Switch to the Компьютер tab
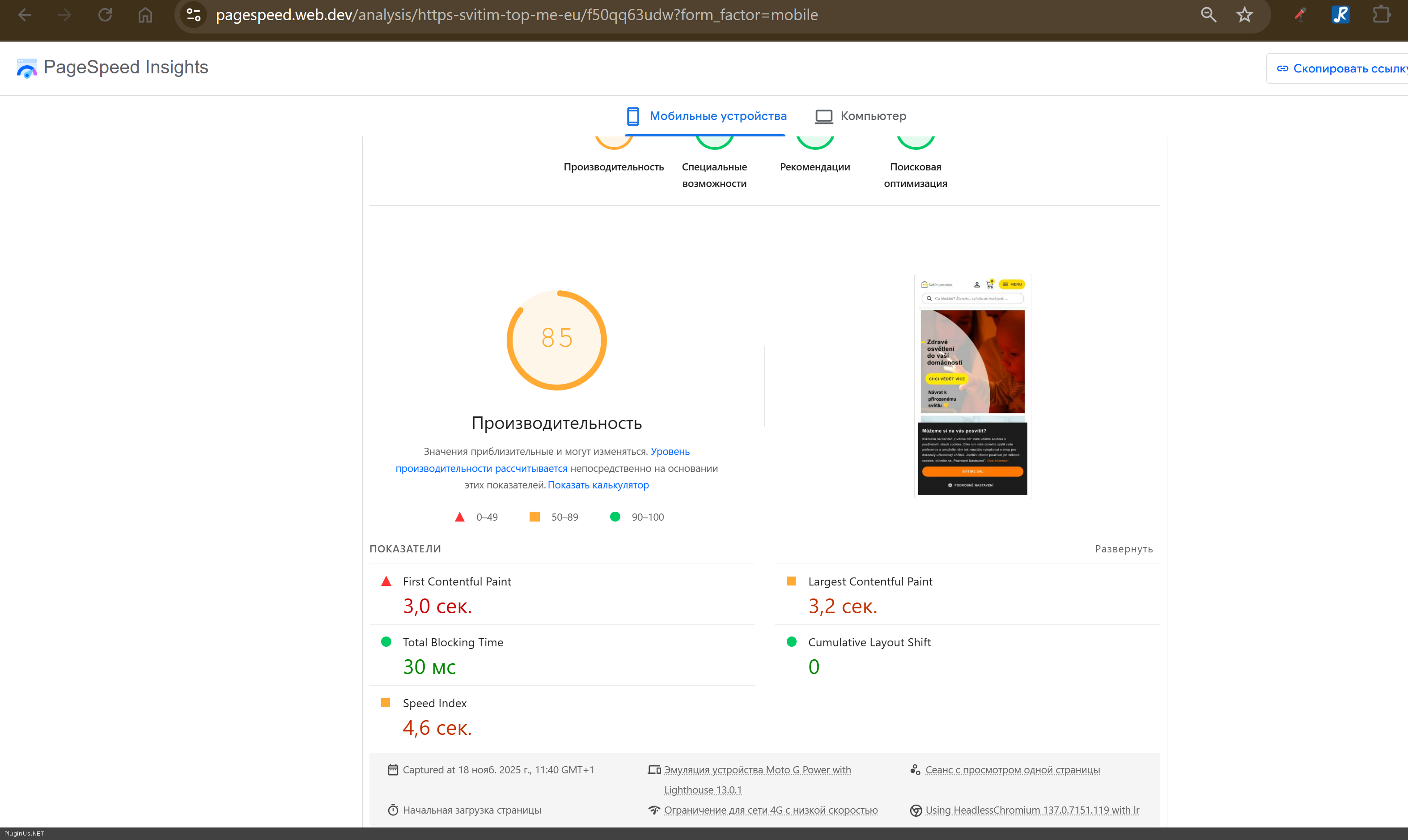 point(861,116)
